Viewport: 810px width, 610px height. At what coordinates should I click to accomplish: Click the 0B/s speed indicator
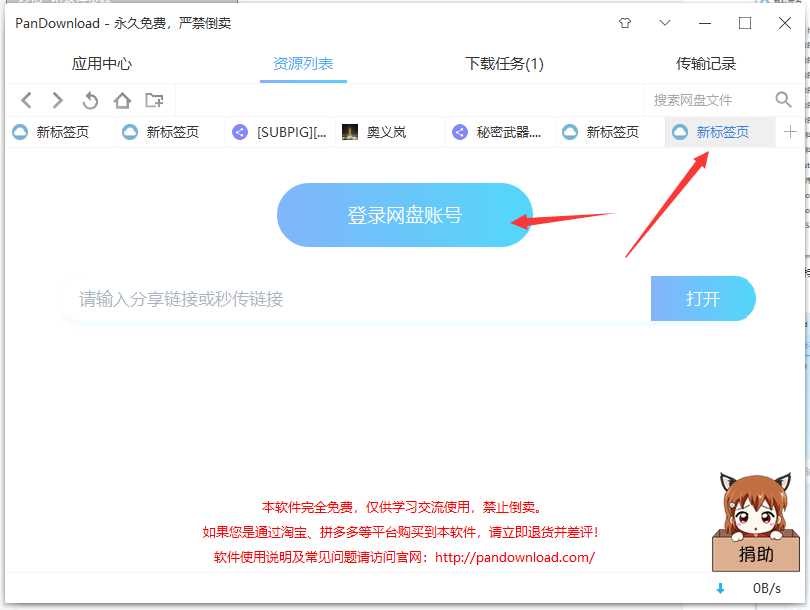[767, 588]
